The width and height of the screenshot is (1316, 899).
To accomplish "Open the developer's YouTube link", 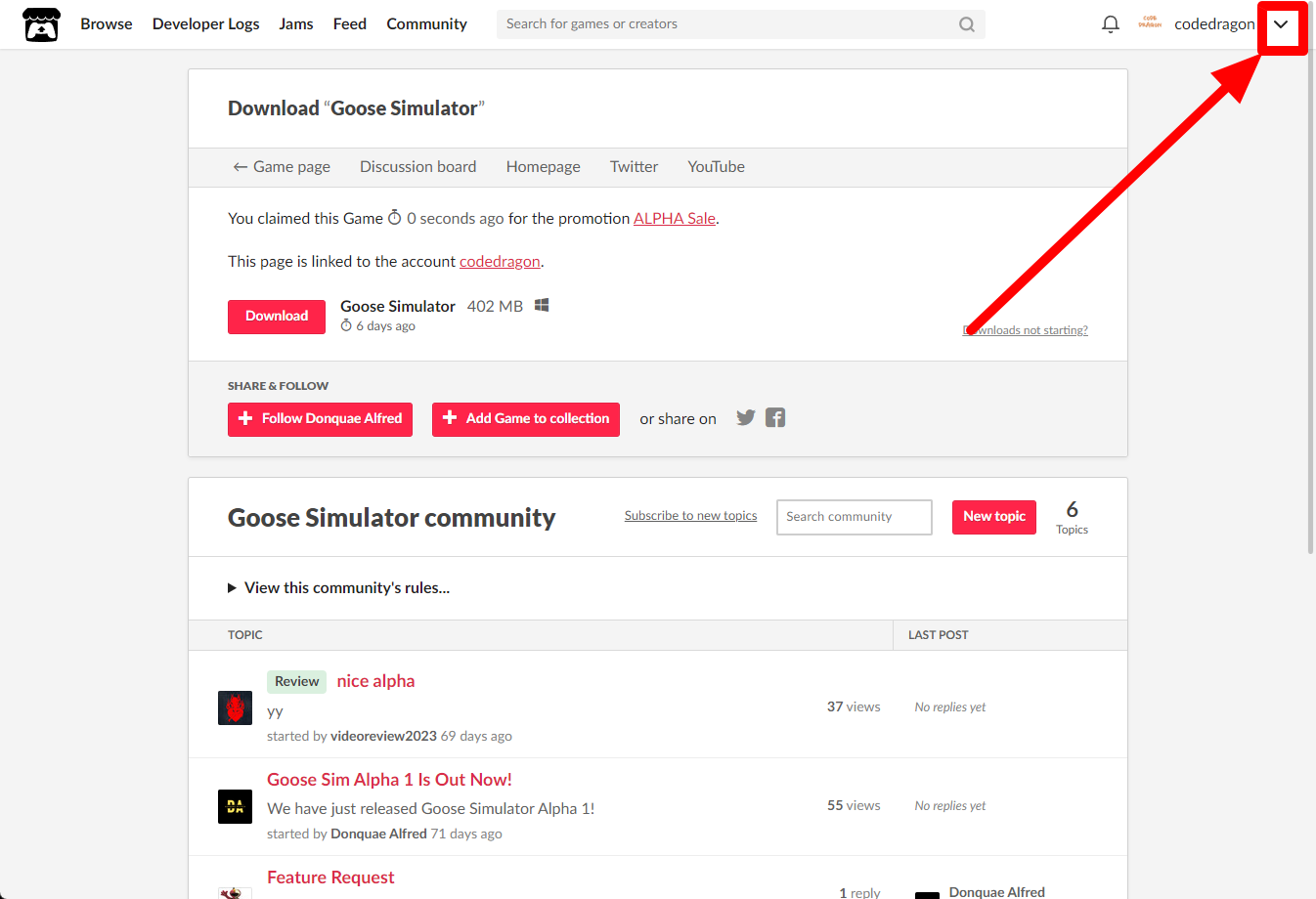I will point(717,167).
